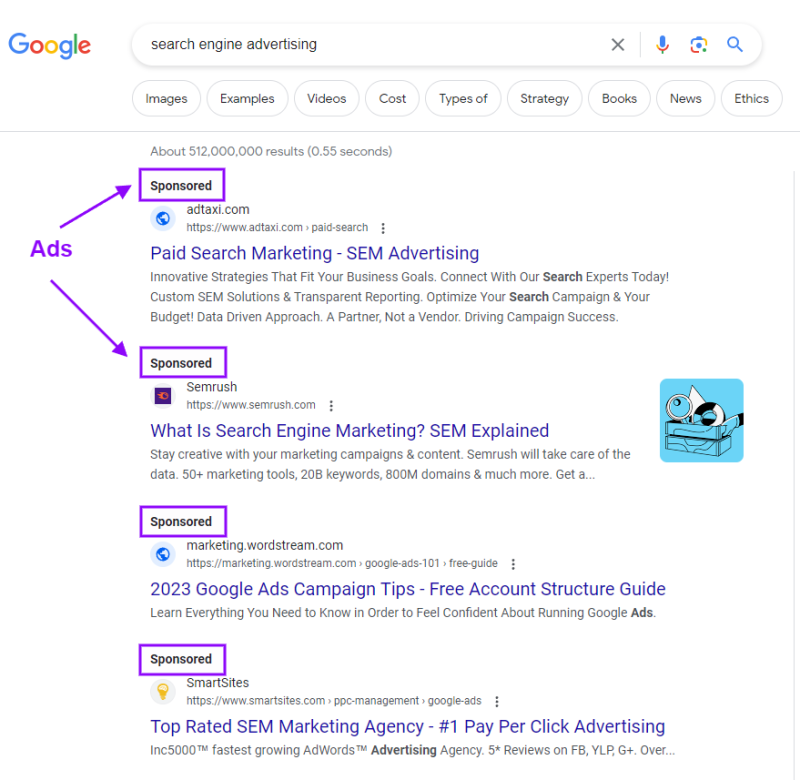Click the Semrush result thumbnail image
This screenshot has width=800, height=780.
pyautogui.click(x=701, y=420)
